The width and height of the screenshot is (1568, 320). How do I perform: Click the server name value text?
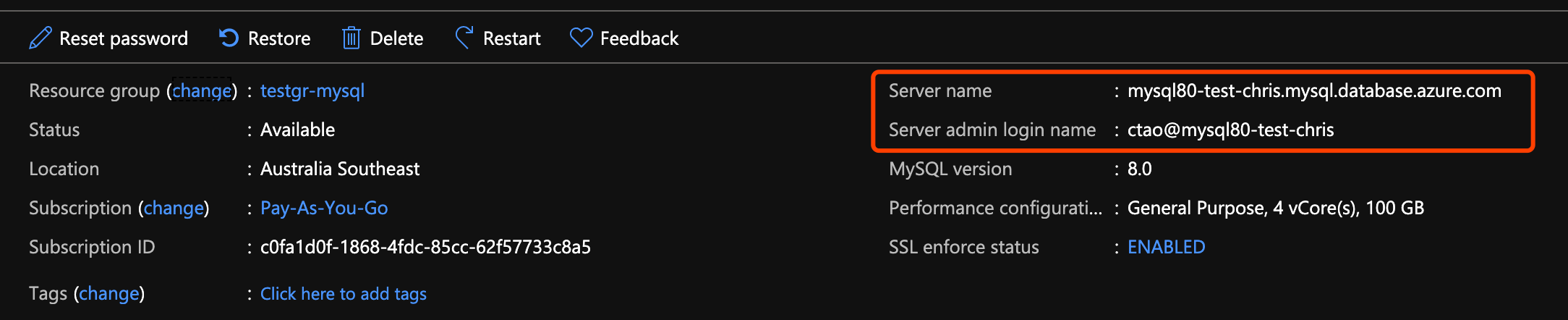[1314, 90]
